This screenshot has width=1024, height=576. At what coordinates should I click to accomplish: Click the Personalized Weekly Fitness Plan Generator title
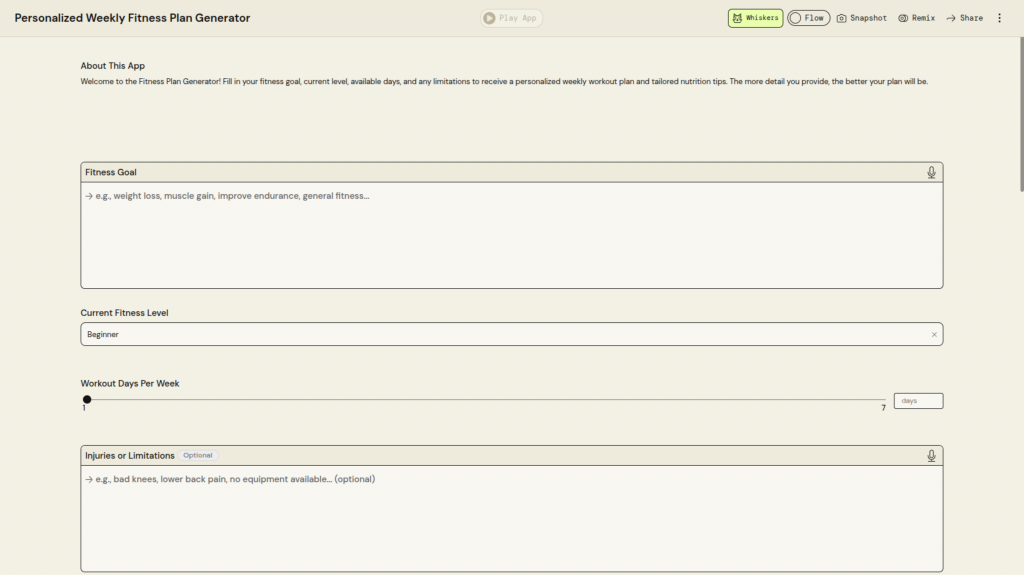(132, 18)
